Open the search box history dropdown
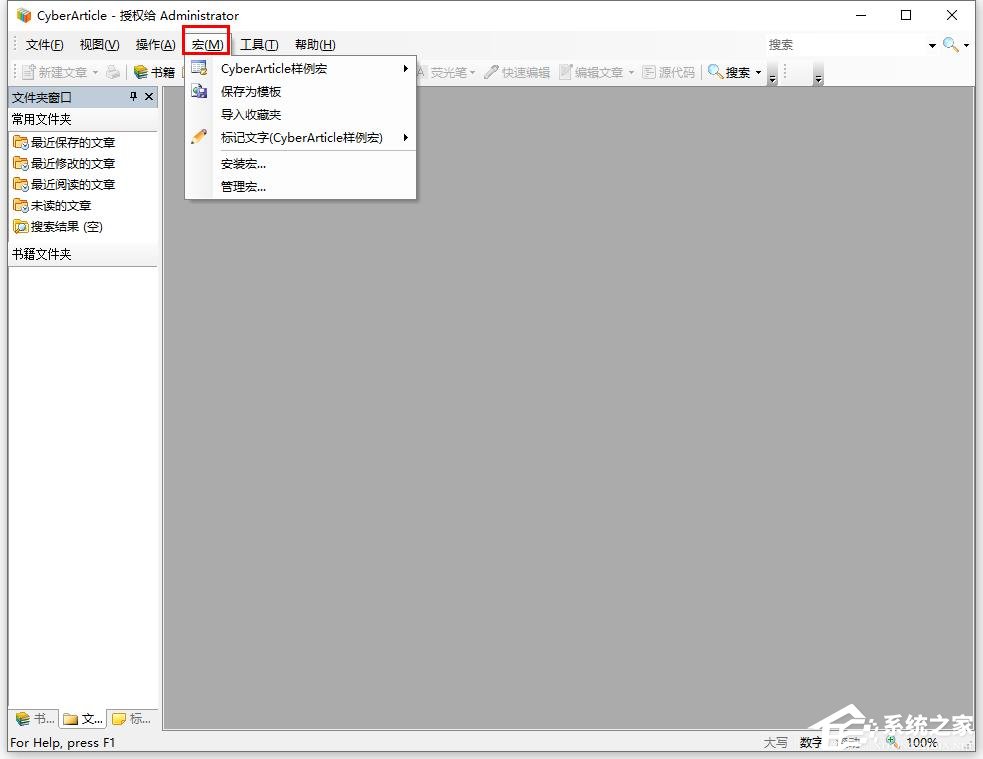983x759 pixels. 932,45
